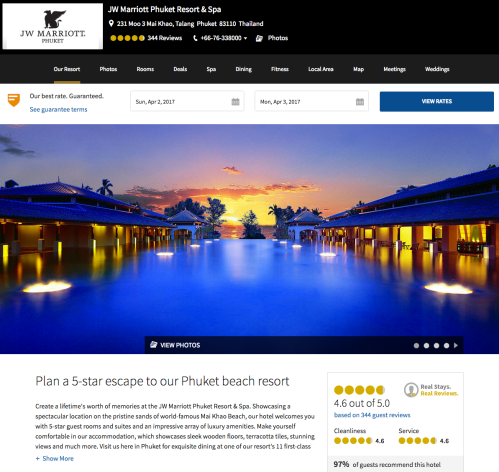This screenshot has width=499, height=472.
Task: Select the first slideshow dot indicator
Action: pos(416,346)
